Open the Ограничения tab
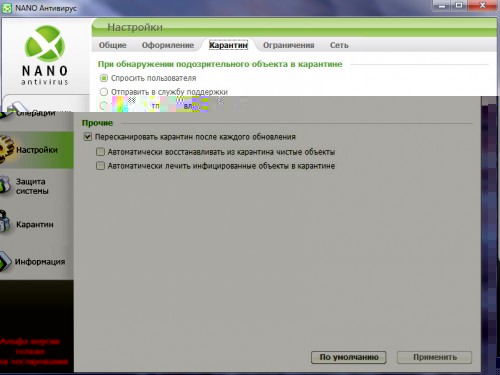Viewport: 500px width, 375px height. pyautogui.click(x=289, y=45)
